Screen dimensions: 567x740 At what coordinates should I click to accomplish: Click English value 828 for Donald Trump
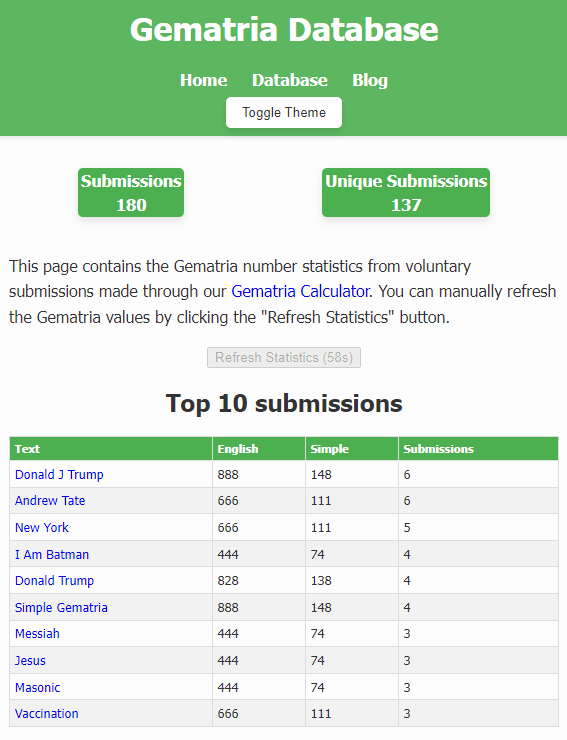(228, 580)
